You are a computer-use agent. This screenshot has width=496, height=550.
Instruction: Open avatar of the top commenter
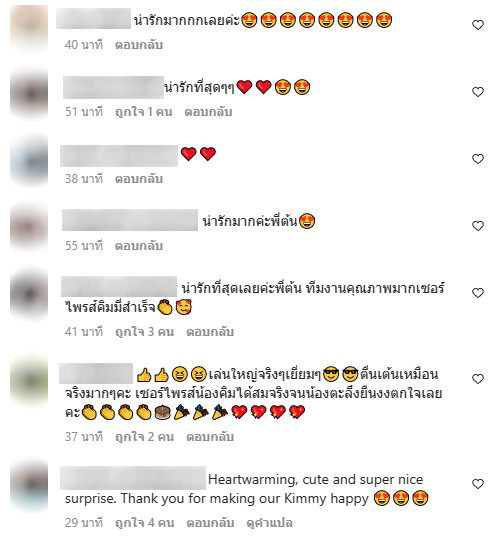(29, 27)
